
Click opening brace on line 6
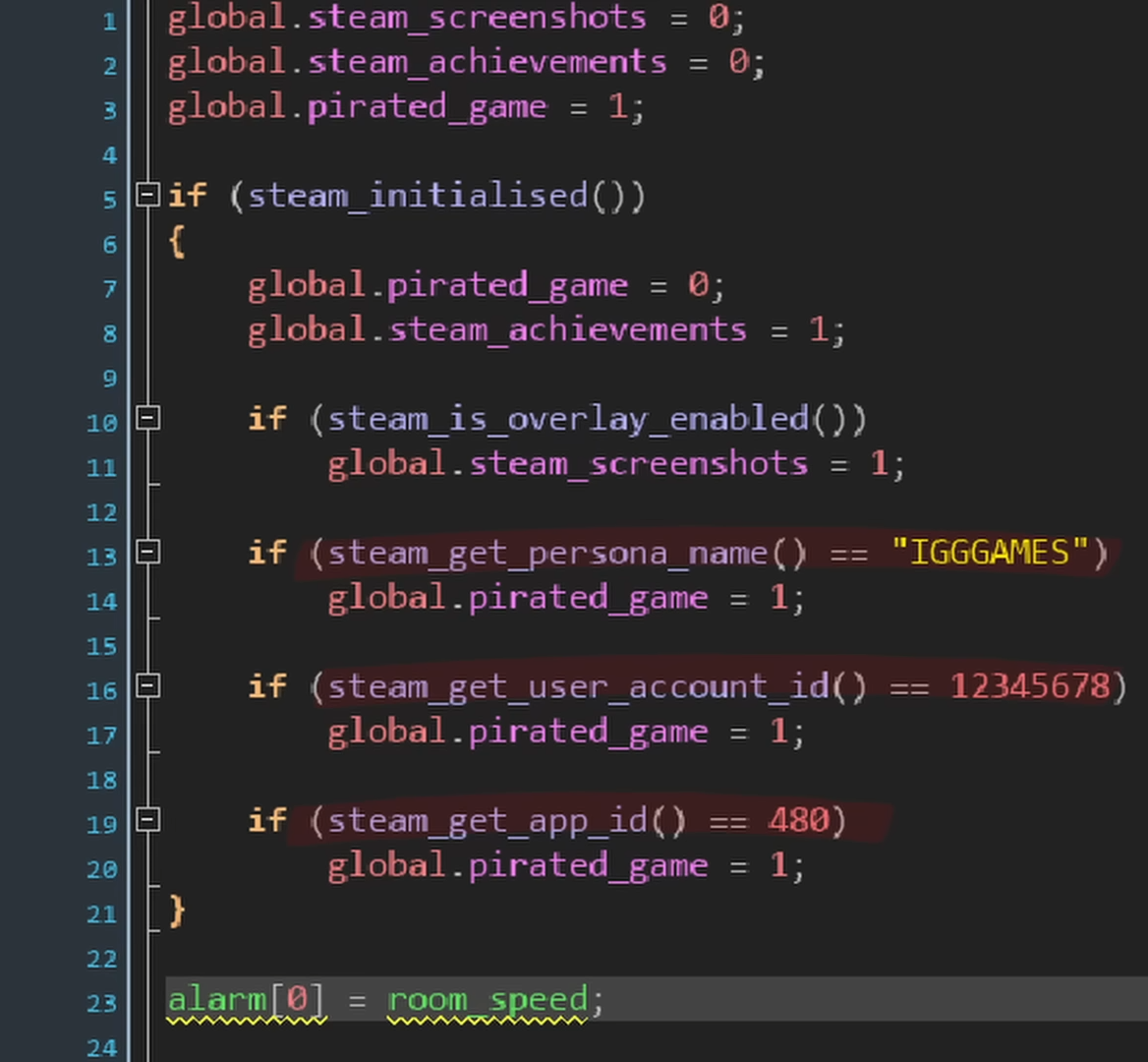(177, 241)
